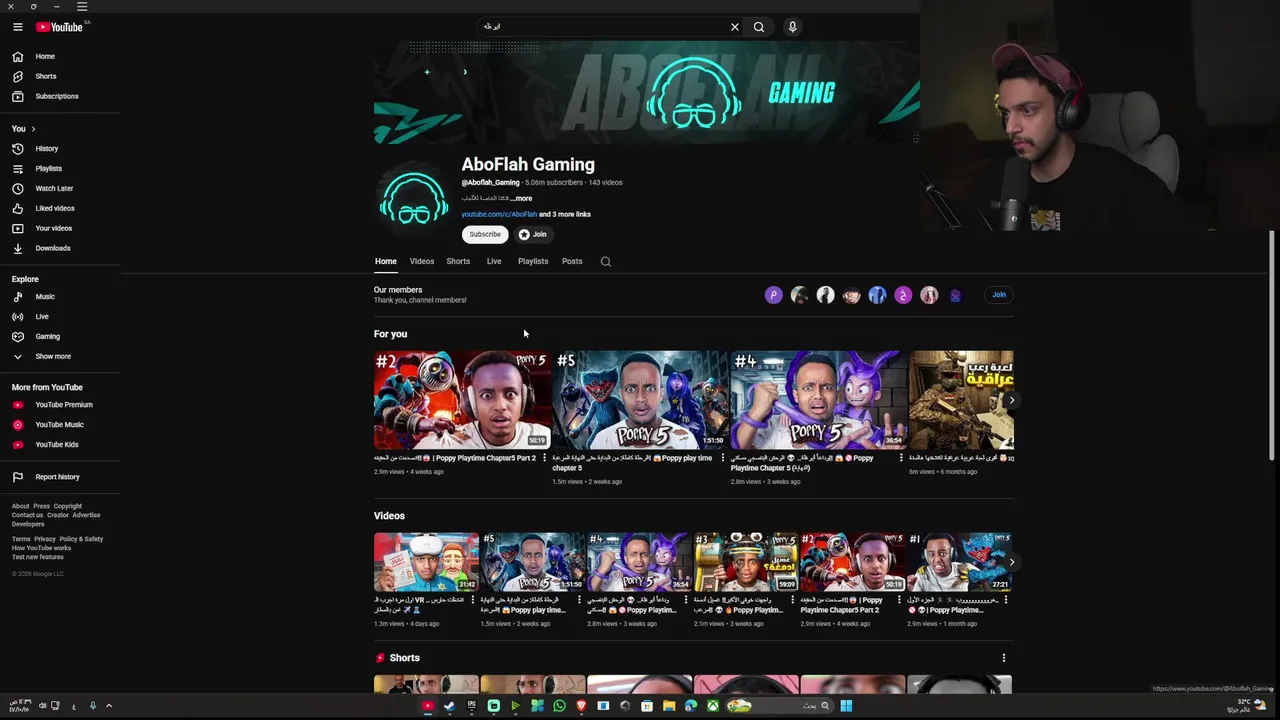Show next videos in For you carousel
The width and height of the screenshot is (1280, 720).
click(x=1011, y=400)
